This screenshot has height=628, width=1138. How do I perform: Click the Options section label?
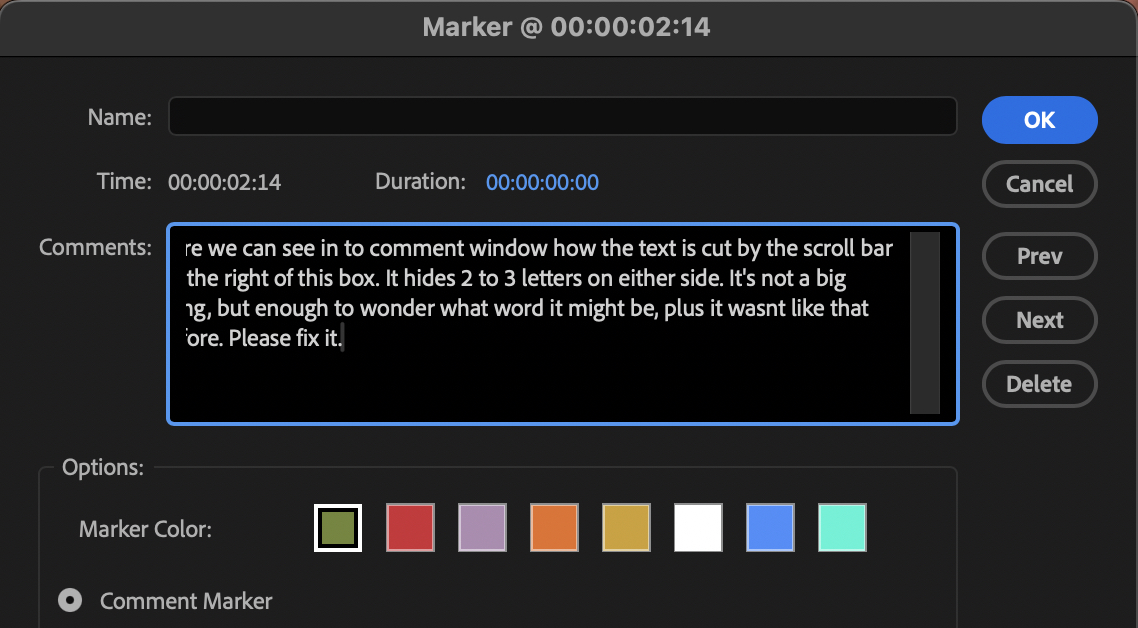(103, 466)
